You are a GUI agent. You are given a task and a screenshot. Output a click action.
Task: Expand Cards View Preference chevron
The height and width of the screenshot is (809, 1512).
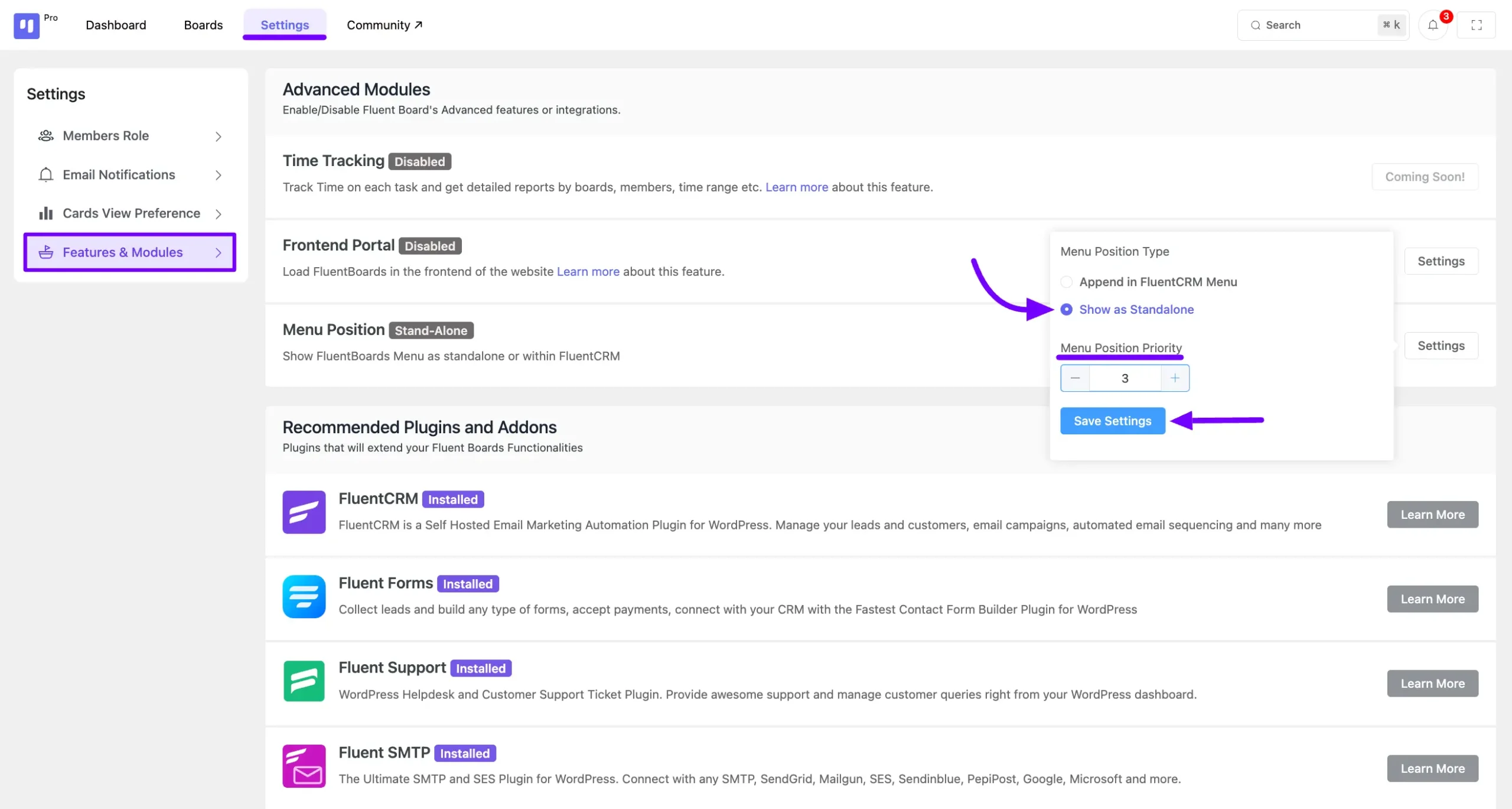click(x=219, y=214)
